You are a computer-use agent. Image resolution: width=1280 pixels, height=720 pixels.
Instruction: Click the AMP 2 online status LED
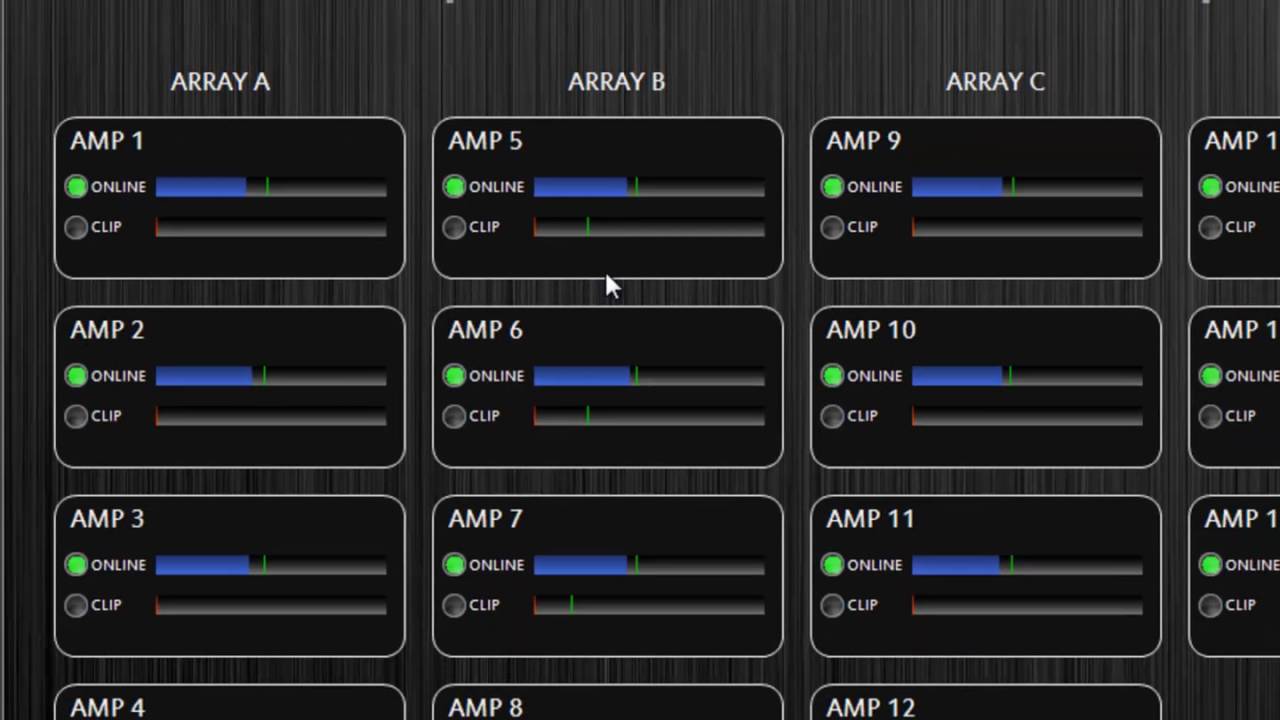(x=77, y=376)
